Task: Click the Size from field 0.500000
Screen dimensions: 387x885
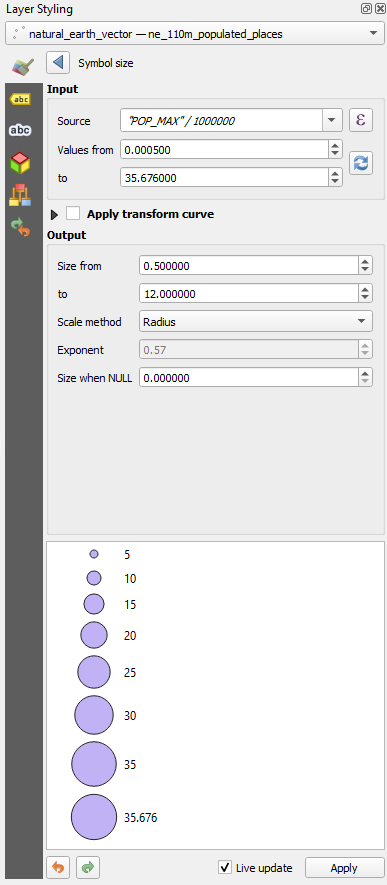Action: (x=248, y=266)
